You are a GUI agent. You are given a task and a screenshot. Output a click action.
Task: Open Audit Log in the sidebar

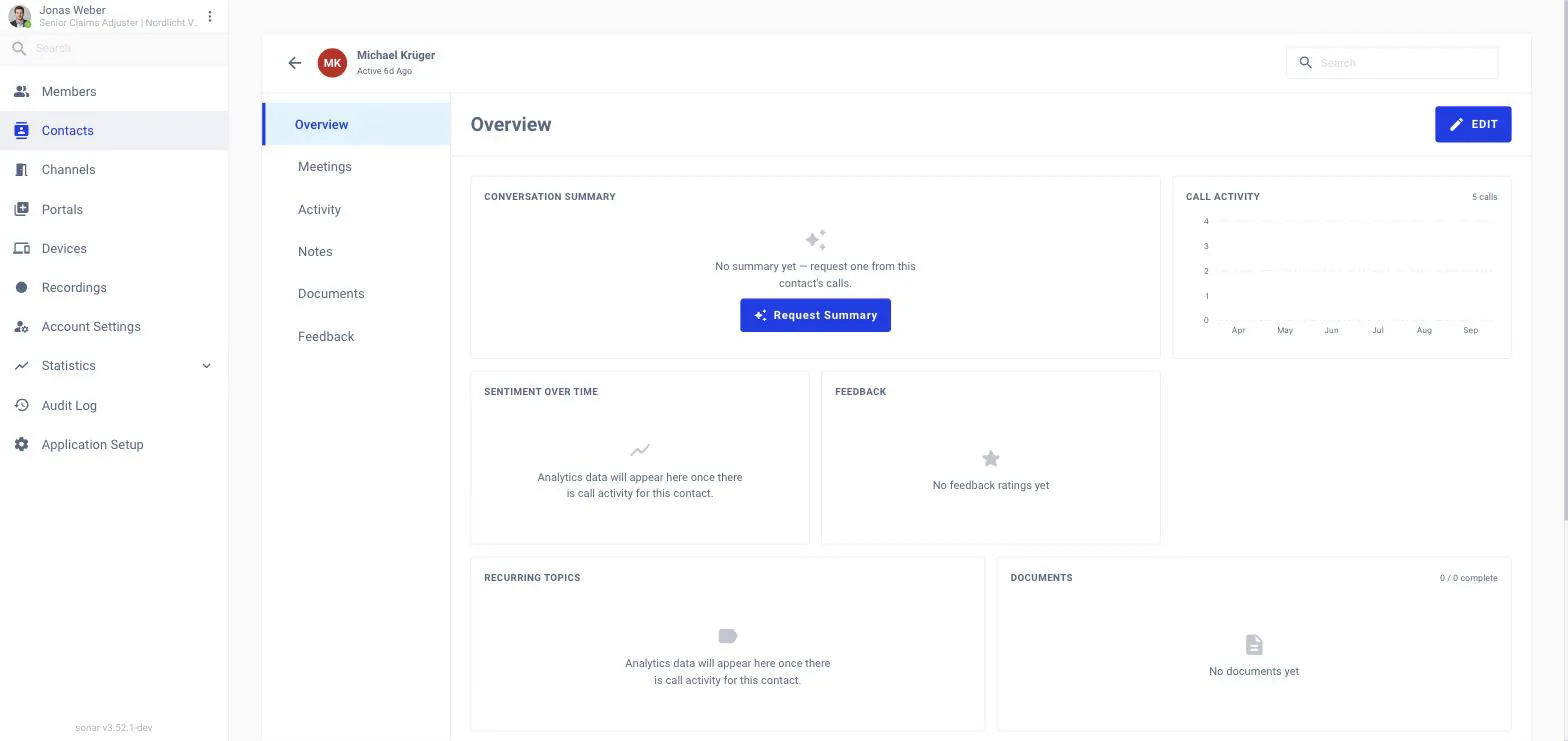tap(114, 406)
